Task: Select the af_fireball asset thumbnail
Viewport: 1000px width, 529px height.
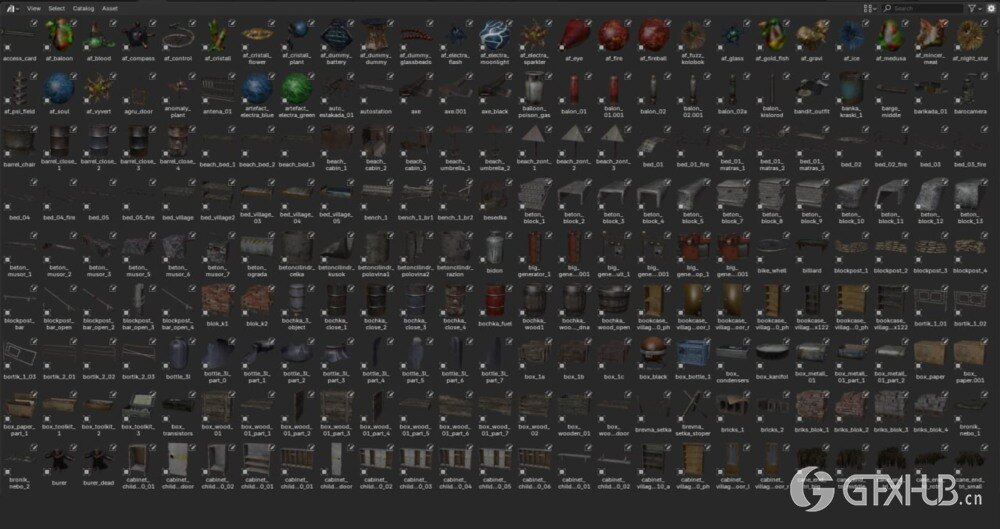Action: coord(653,34)
